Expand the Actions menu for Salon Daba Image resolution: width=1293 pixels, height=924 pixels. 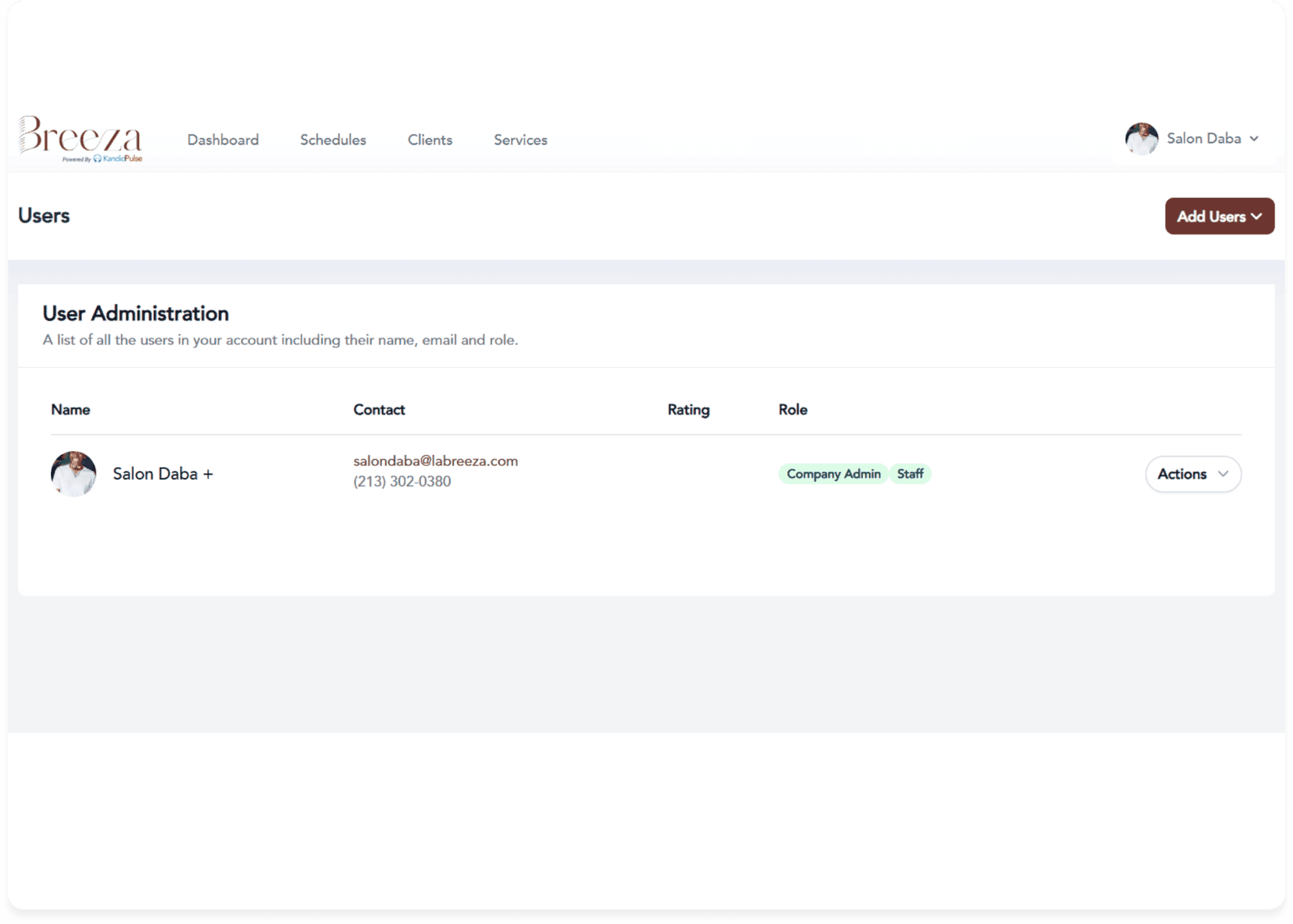click(1193, 474)
